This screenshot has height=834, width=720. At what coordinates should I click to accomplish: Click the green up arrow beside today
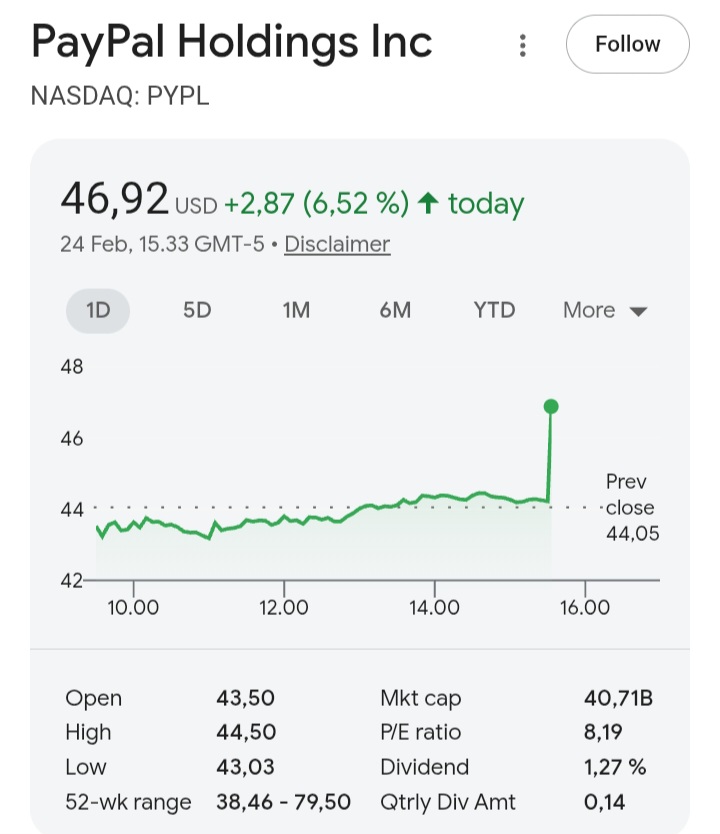(x=429, y=204)
